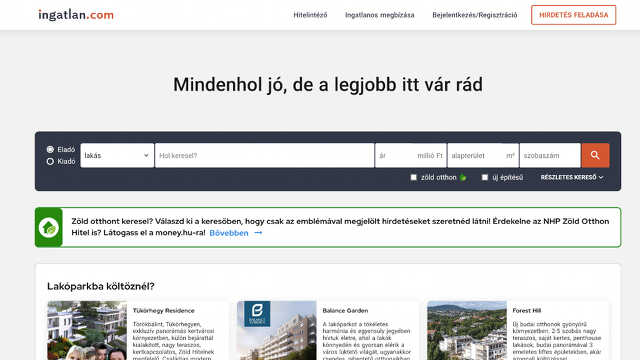Click the Forest Hill title

pyautogui.click(x=527, y=311)
